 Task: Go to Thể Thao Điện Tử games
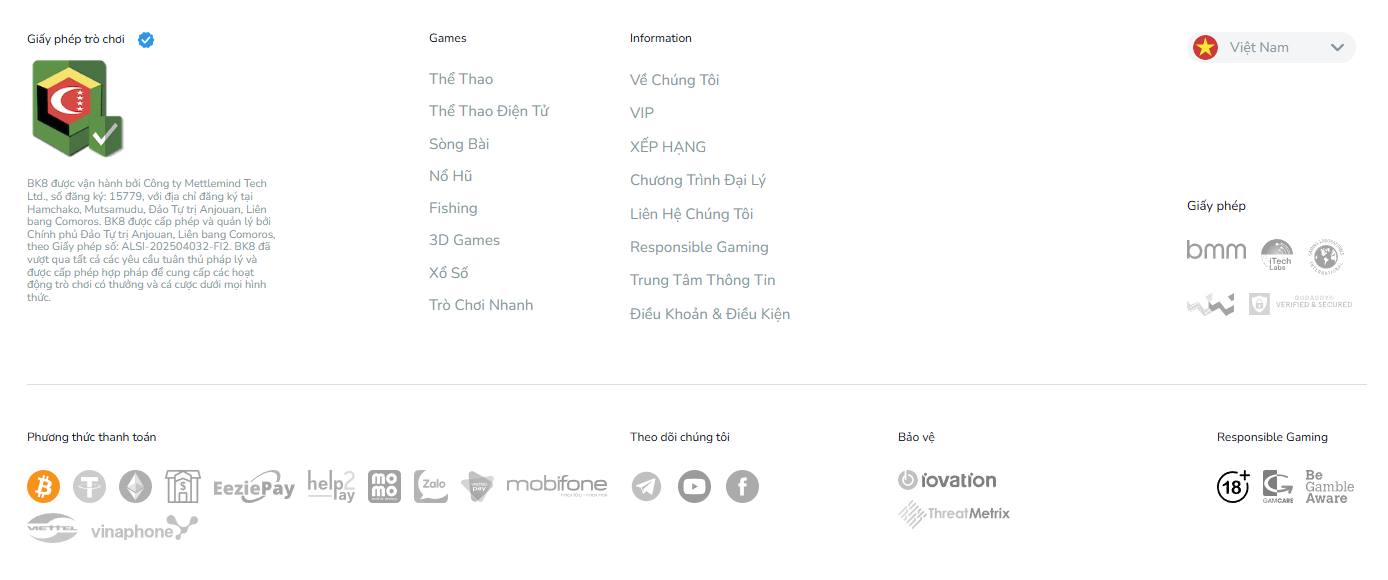[x=489, y=111]
